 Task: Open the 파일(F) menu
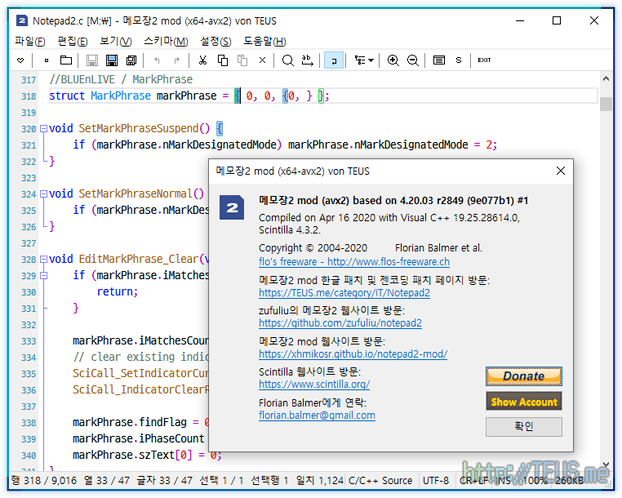click(30, 41)
